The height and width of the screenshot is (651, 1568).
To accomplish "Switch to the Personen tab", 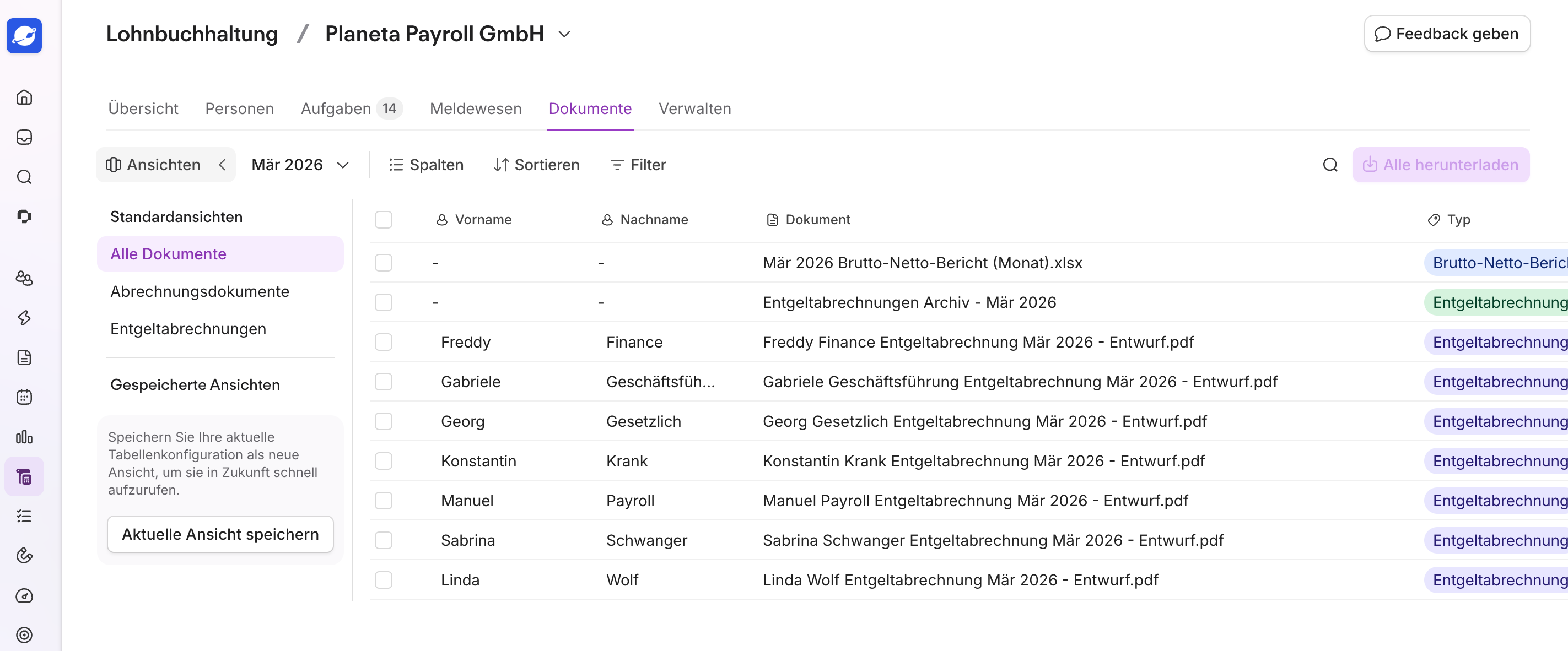I will (239, 109).
